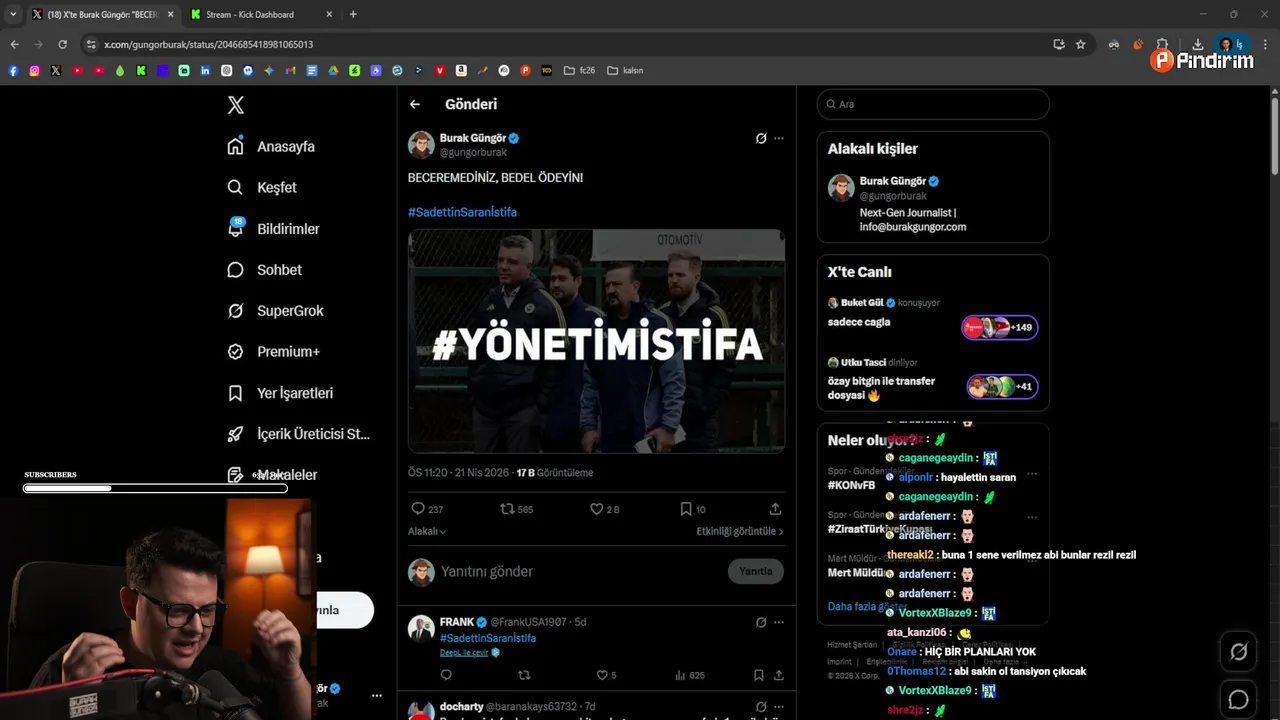Image resolution: width=1280 pixels, height=720 pixels.
Task: Share the main post
Action: [775, 509]
